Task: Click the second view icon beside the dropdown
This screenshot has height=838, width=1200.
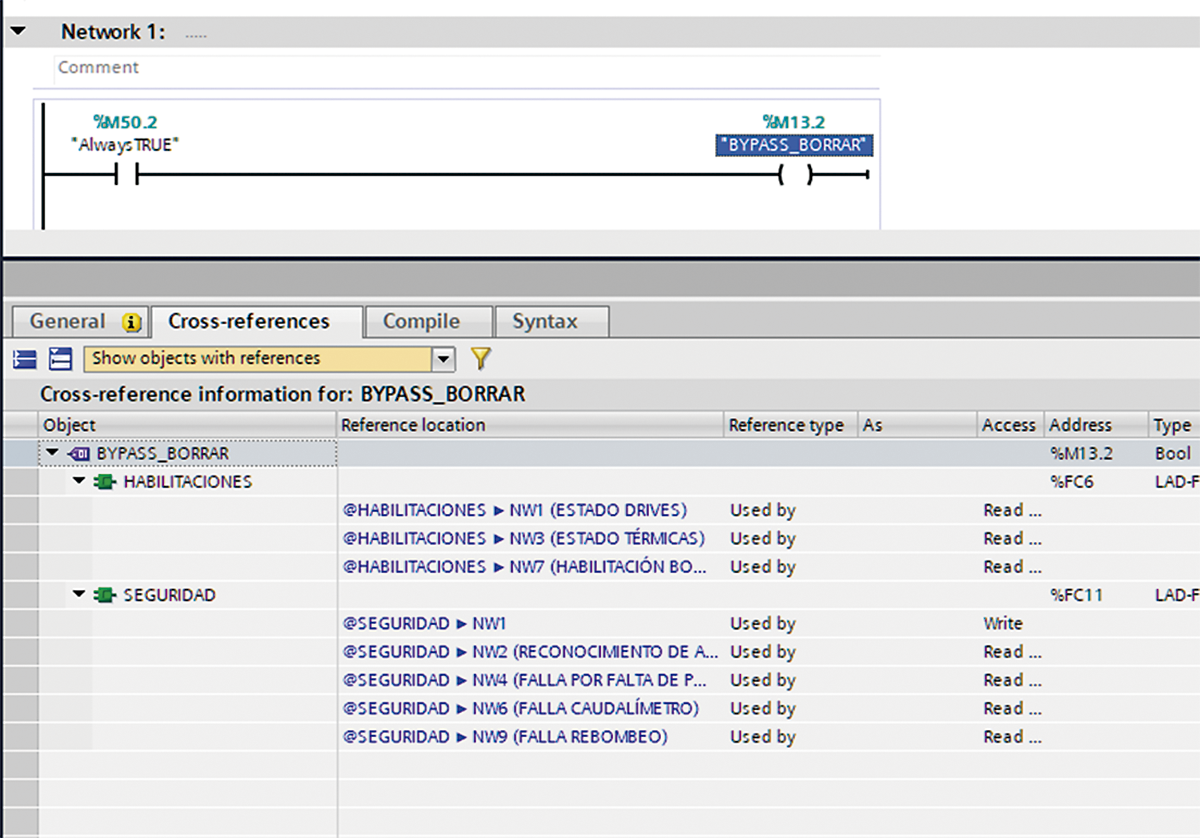Action: 61,359
